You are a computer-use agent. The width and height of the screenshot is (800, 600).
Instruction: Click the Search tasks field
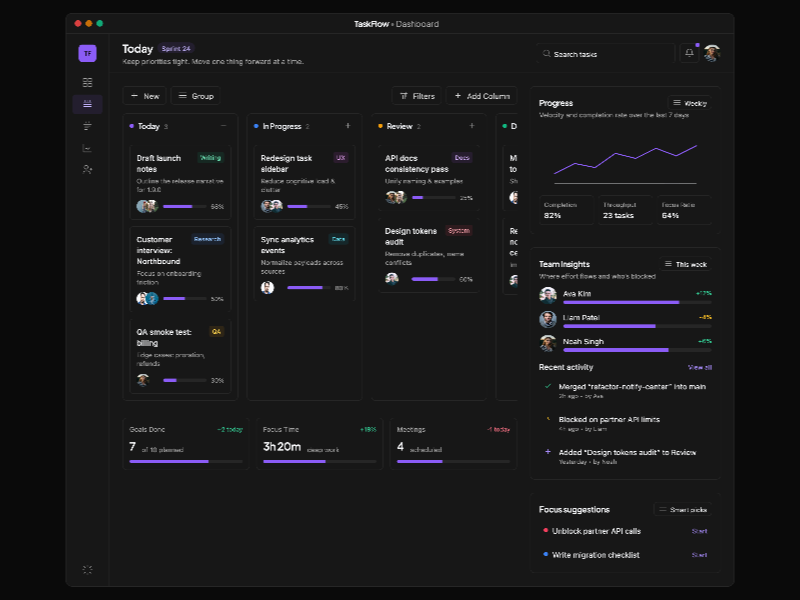pos(605,54)
